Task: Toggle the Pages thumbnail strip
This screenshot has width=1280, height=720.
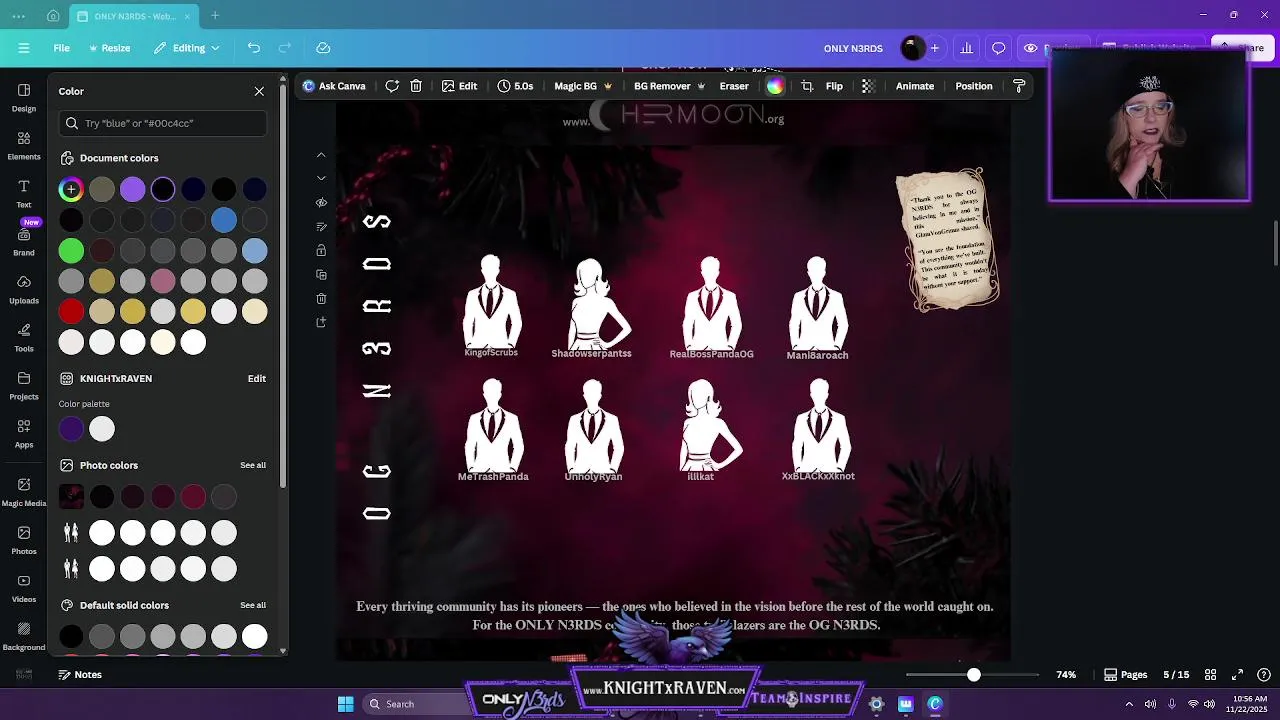Action: point(1125,675)
